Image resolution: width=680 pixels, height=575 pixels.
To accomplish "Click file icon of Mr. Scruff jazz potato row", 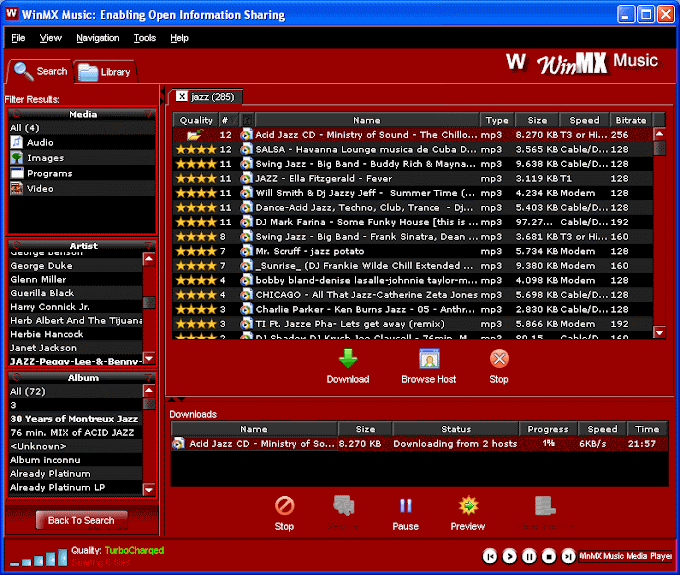I will [x=246, y=252].
